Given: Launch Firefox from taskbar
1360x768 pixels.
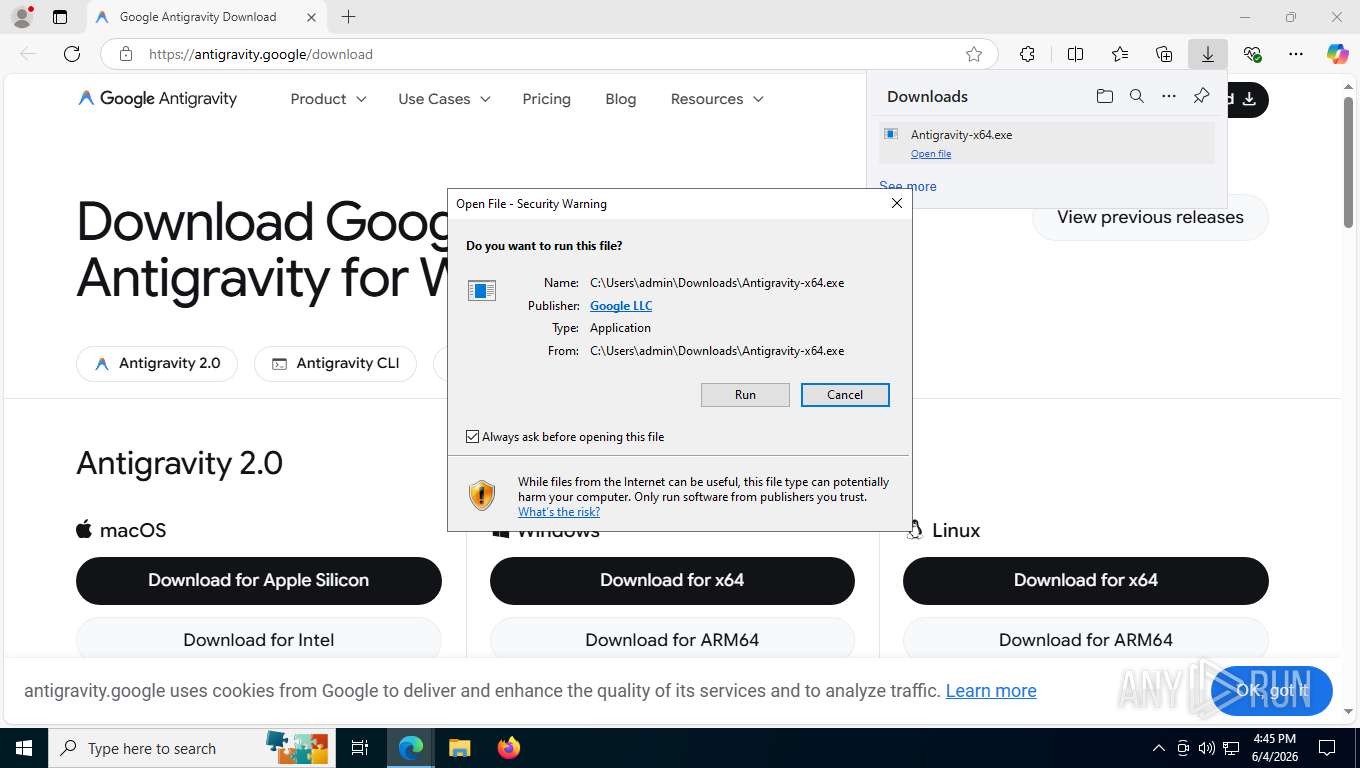Looking at the screenshot, I should [509, 748].
